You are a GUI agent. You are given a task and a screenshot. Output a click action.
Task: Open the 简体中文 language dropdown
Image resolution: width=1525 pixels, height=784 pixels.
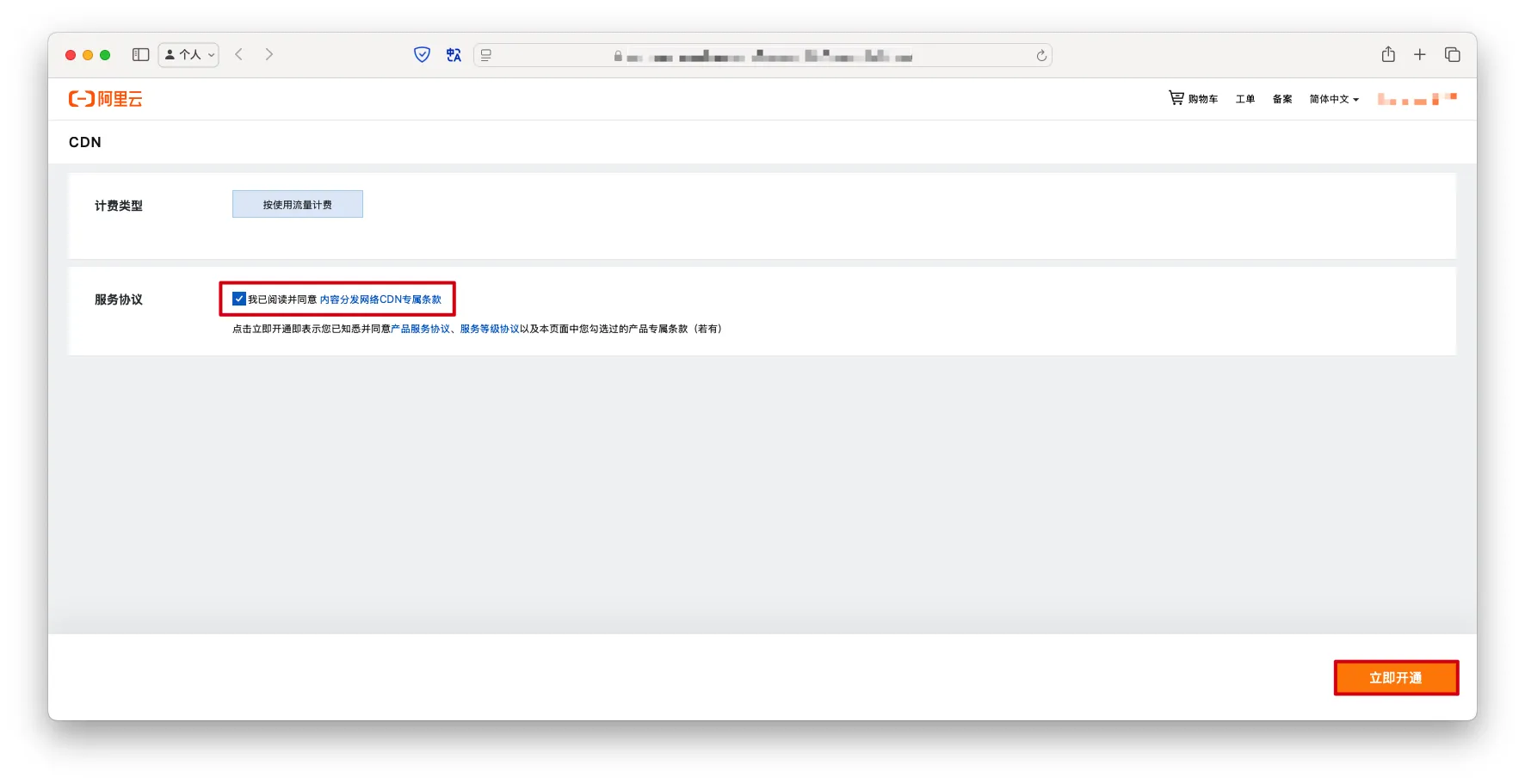point(1333,99)
